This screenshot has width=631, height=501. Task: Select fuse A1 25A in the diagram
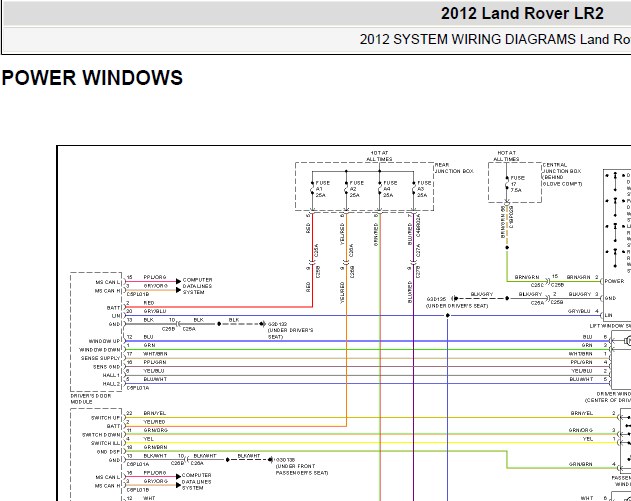tap(322, 189)
